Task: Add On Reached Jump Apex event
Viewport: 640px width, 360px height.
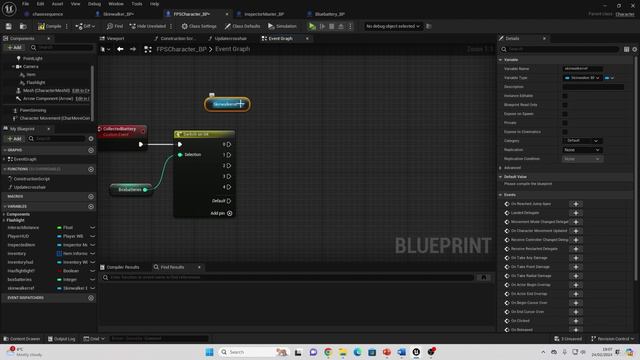Action: (576, 204)
